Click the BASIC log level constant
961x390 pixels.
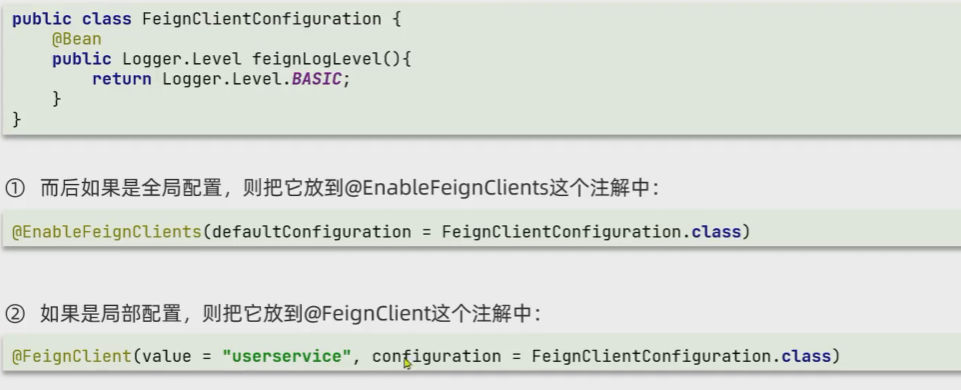point(316,79)
